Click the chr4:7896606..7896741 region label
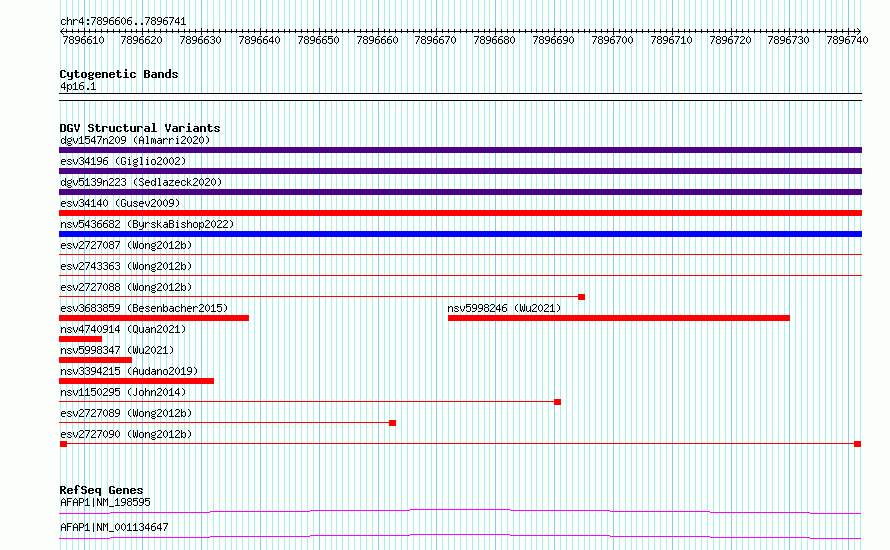 [x=123, y=22]
